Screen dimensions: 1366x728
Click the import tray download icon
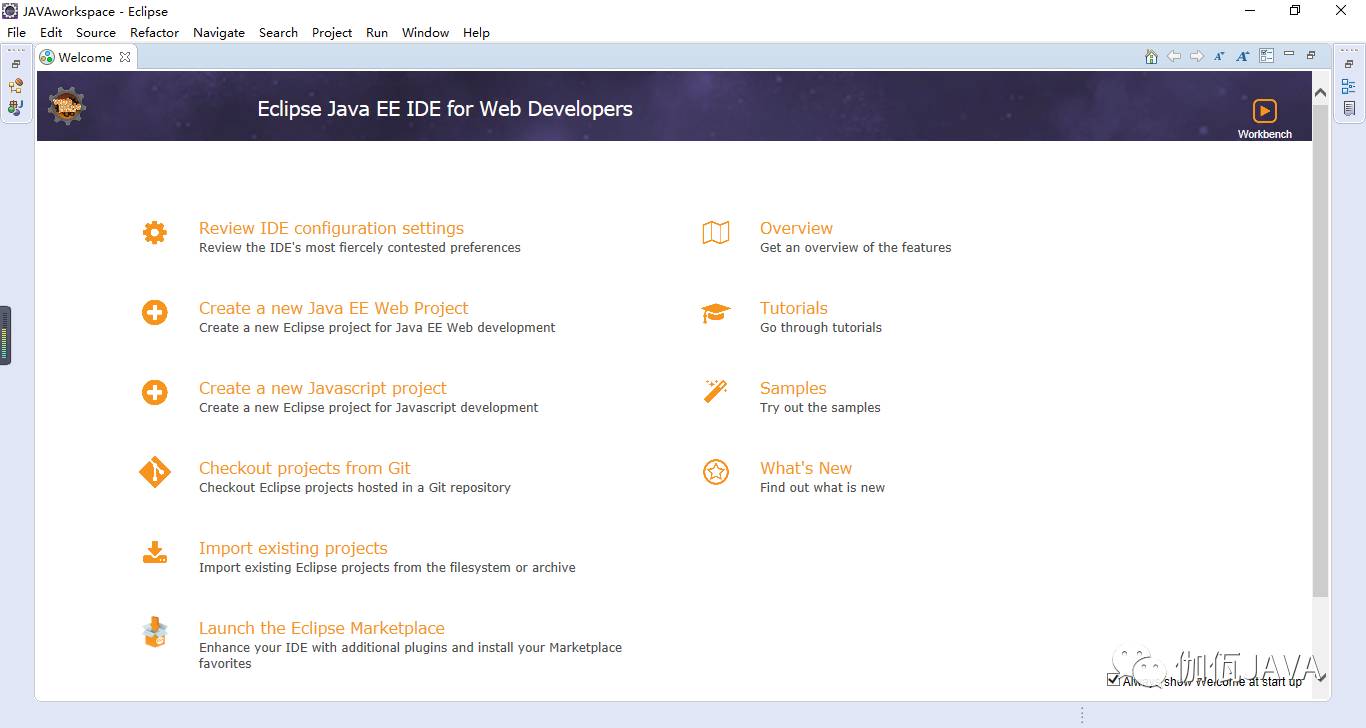154,553
